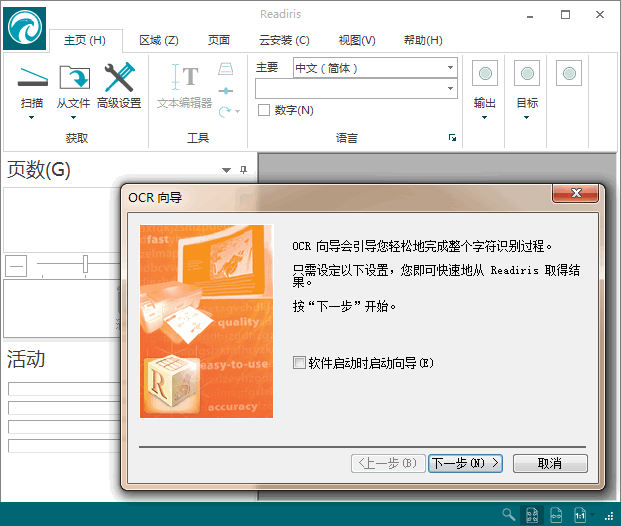Click the third round ribbon icon

coord(569,73)
